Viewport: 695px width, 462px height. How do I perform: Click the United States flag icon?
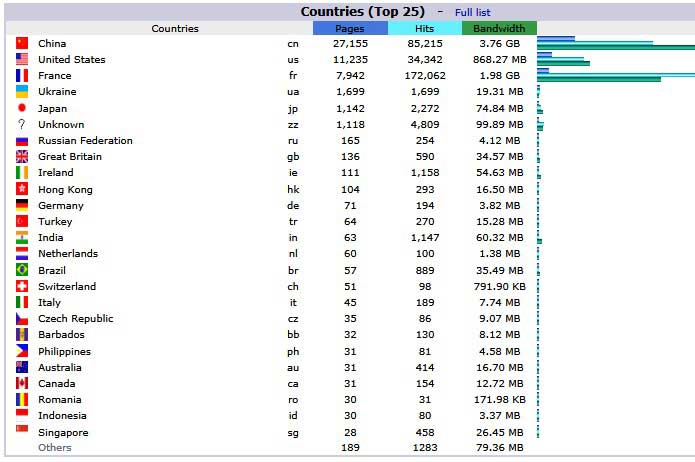(x=22, y=59)
